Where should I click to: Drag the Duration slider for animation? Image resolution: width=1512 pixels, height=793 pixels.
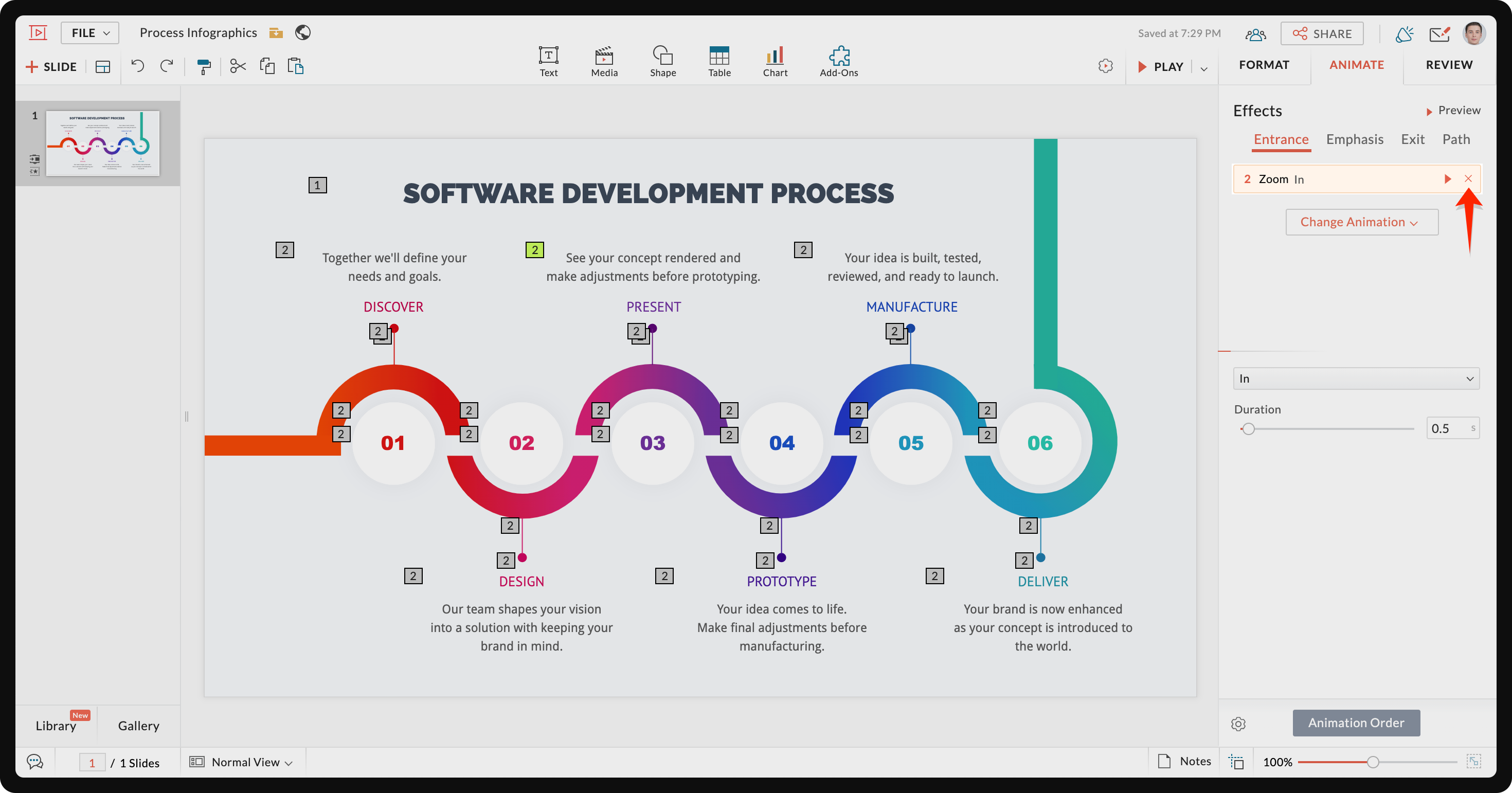click(x=1248, y=427)
